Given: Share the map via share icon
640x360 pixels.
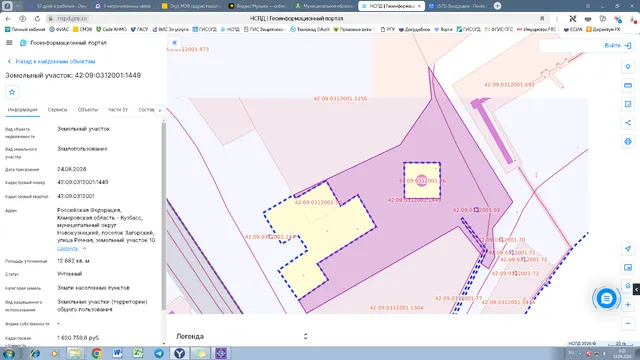Looking at the screenshot, I should point(628,123).
